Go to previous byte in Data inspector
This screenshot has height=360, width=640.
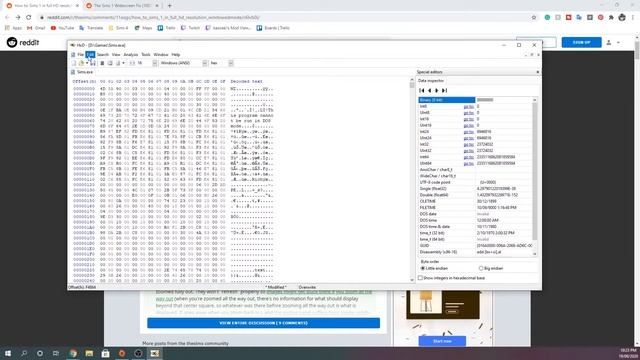429,90
